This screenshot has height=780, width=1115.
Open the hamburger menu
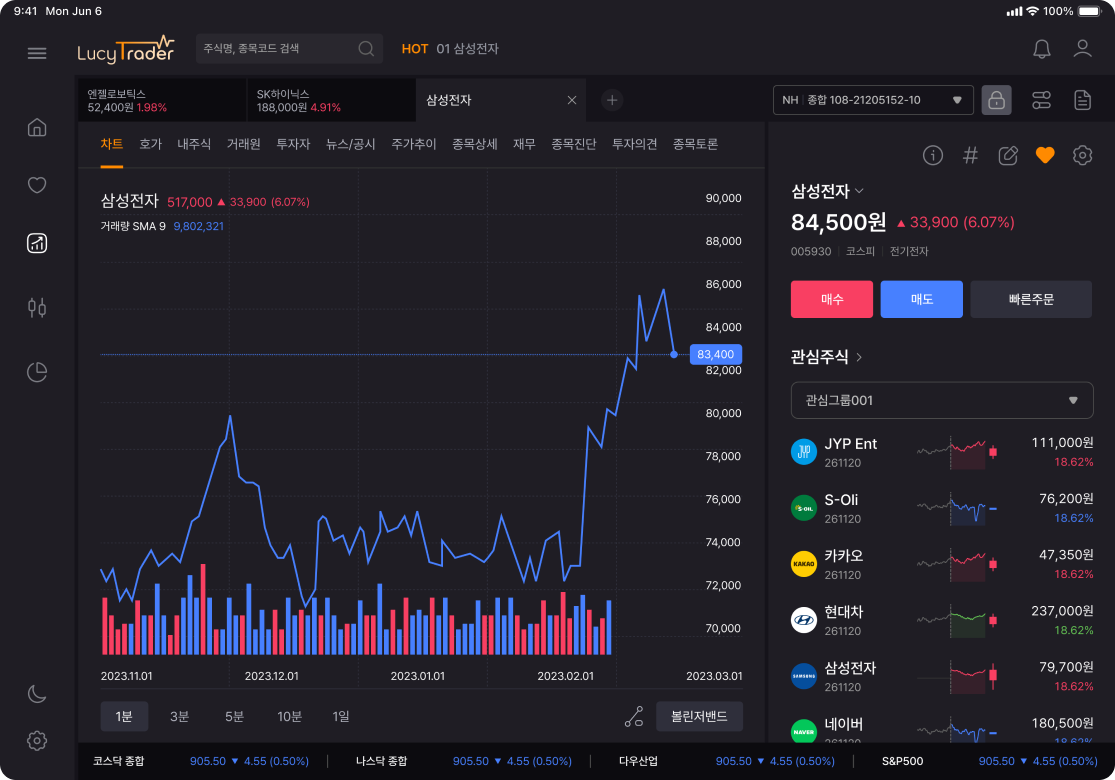click(37, 53)
